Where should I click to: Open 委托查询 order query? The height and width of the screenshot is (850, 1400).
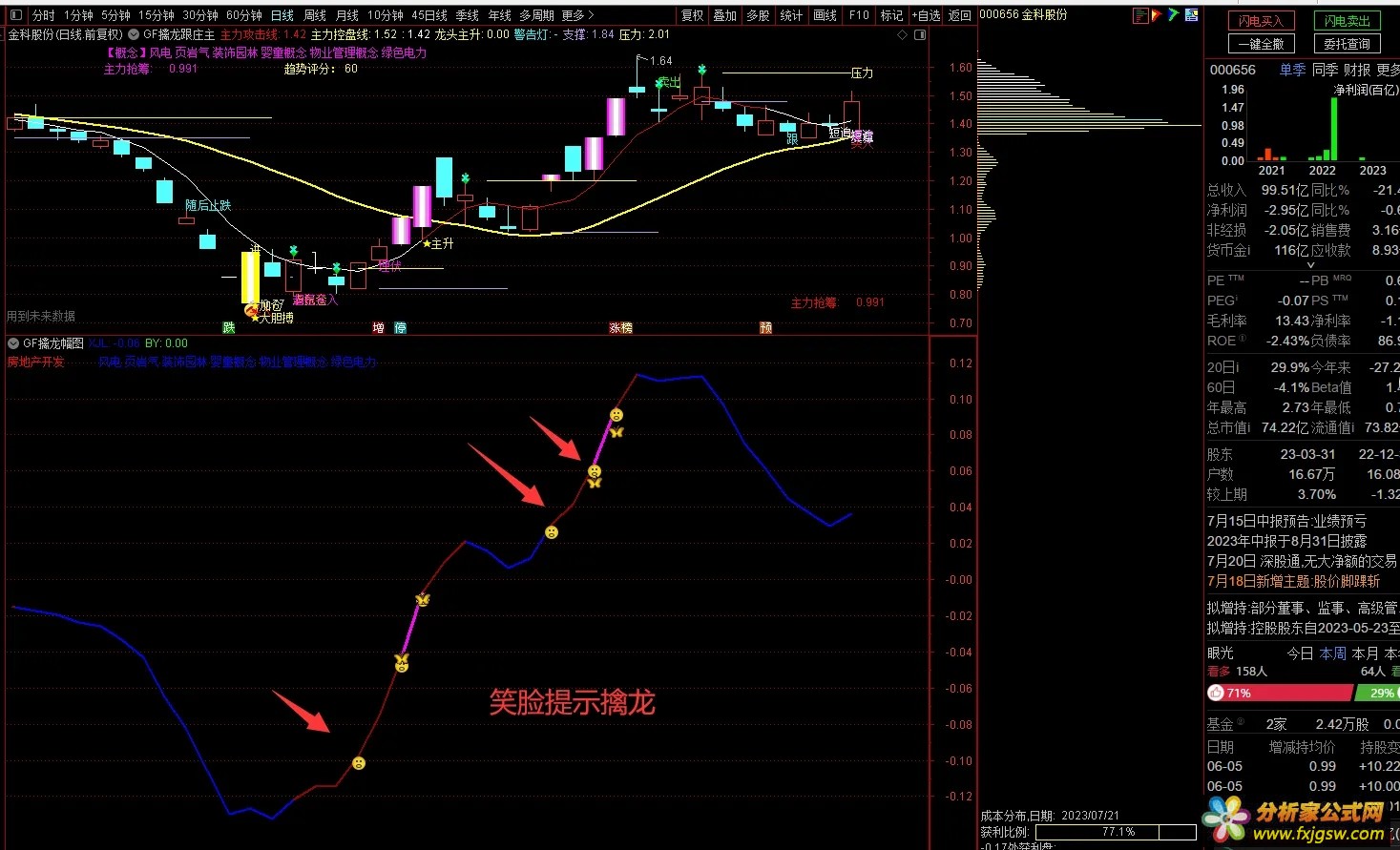coord(1347,44)
